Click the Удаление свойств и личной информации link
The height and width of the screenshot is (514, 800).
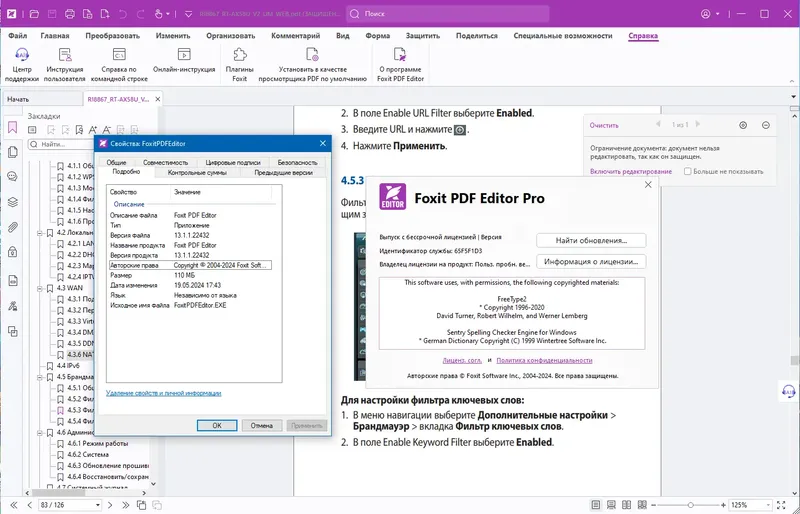click(x=163, y=393)
